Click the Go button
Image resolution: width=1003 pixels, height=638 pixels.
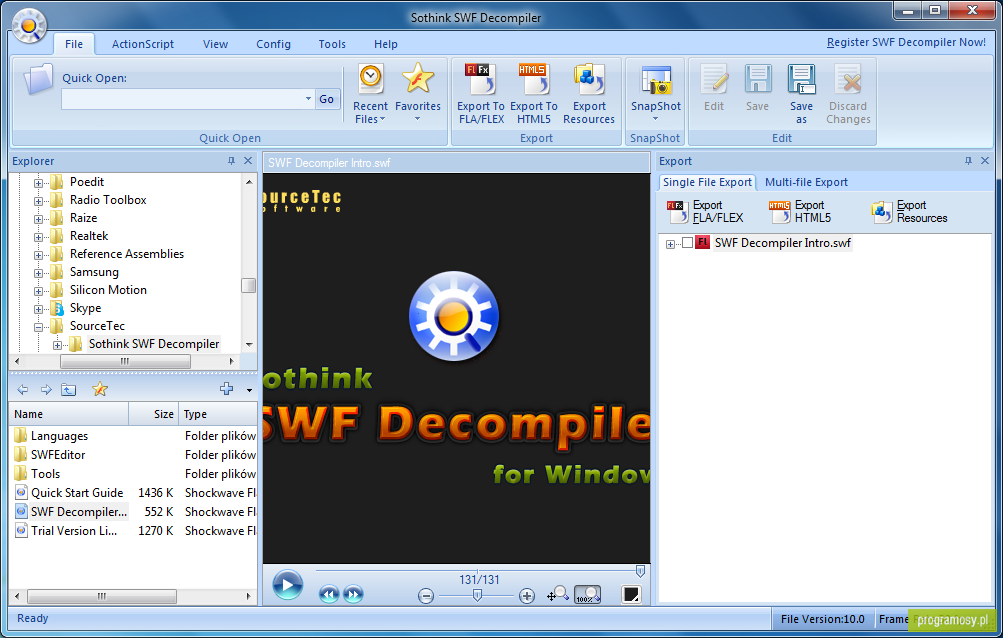pos(326,99)
